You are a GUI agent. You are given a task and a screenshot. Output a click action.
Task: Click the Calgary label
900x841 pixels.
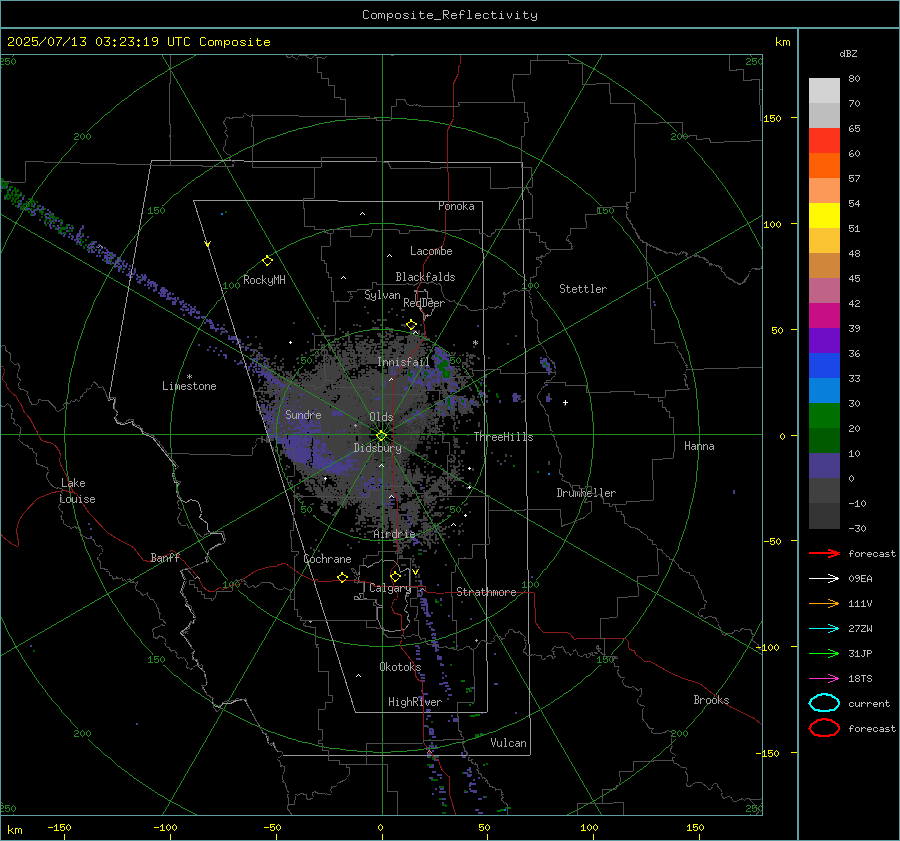tap(390, 588)
